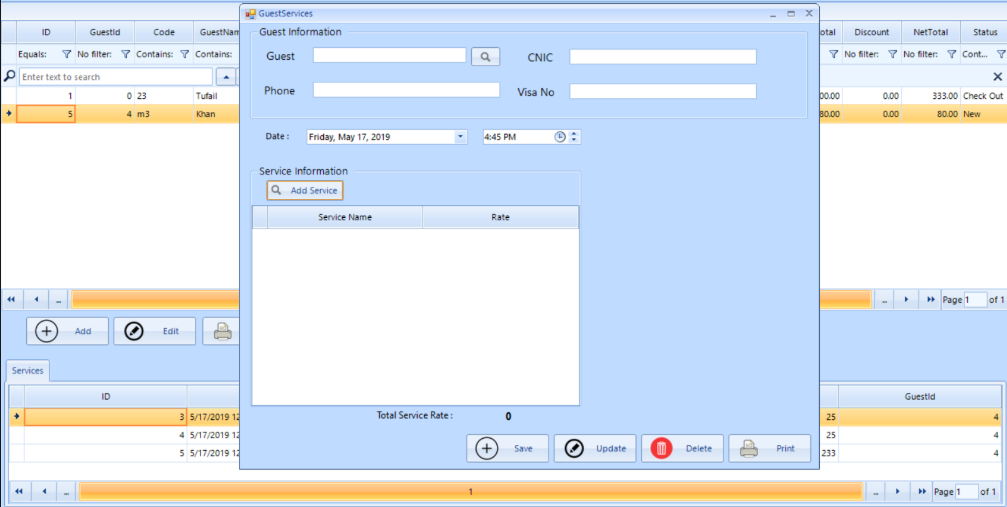This screenshot has height=507, width=1007.
Task: Open the ID column Equals filter
Action: pos(67,55)
